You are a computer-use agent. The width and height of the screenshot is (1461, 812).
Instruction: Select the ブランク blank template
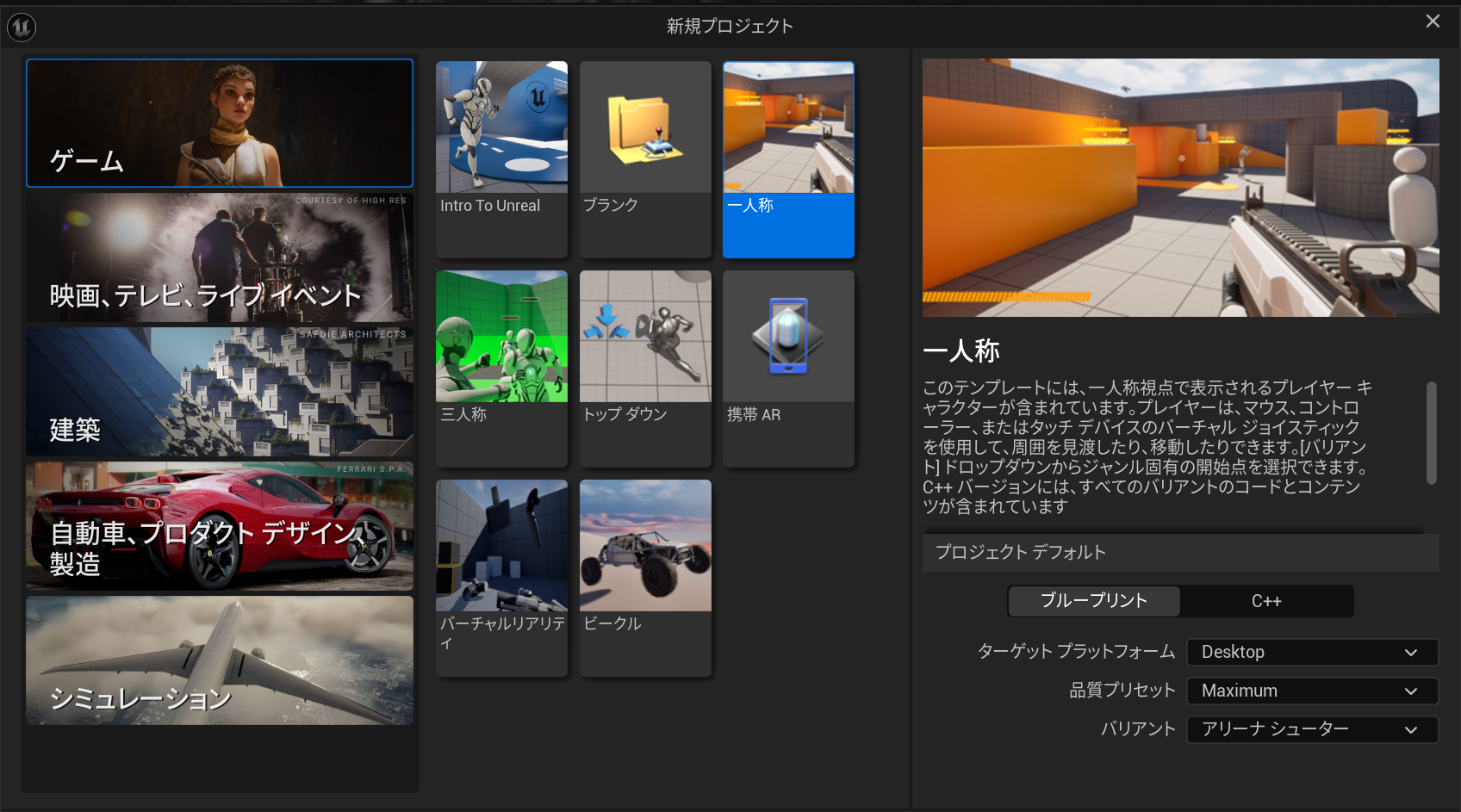click(x=645, y=158)
